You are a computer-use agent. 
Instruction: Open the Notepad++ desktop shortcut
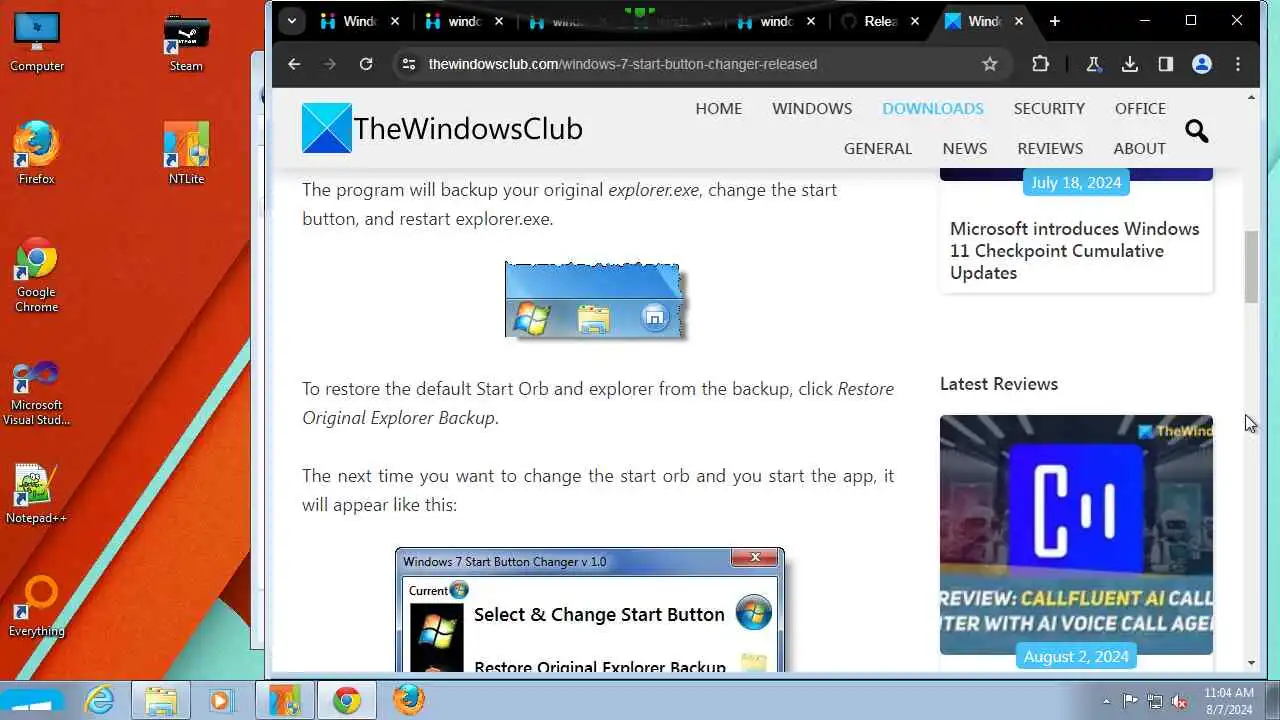click(x=37, y=494)
